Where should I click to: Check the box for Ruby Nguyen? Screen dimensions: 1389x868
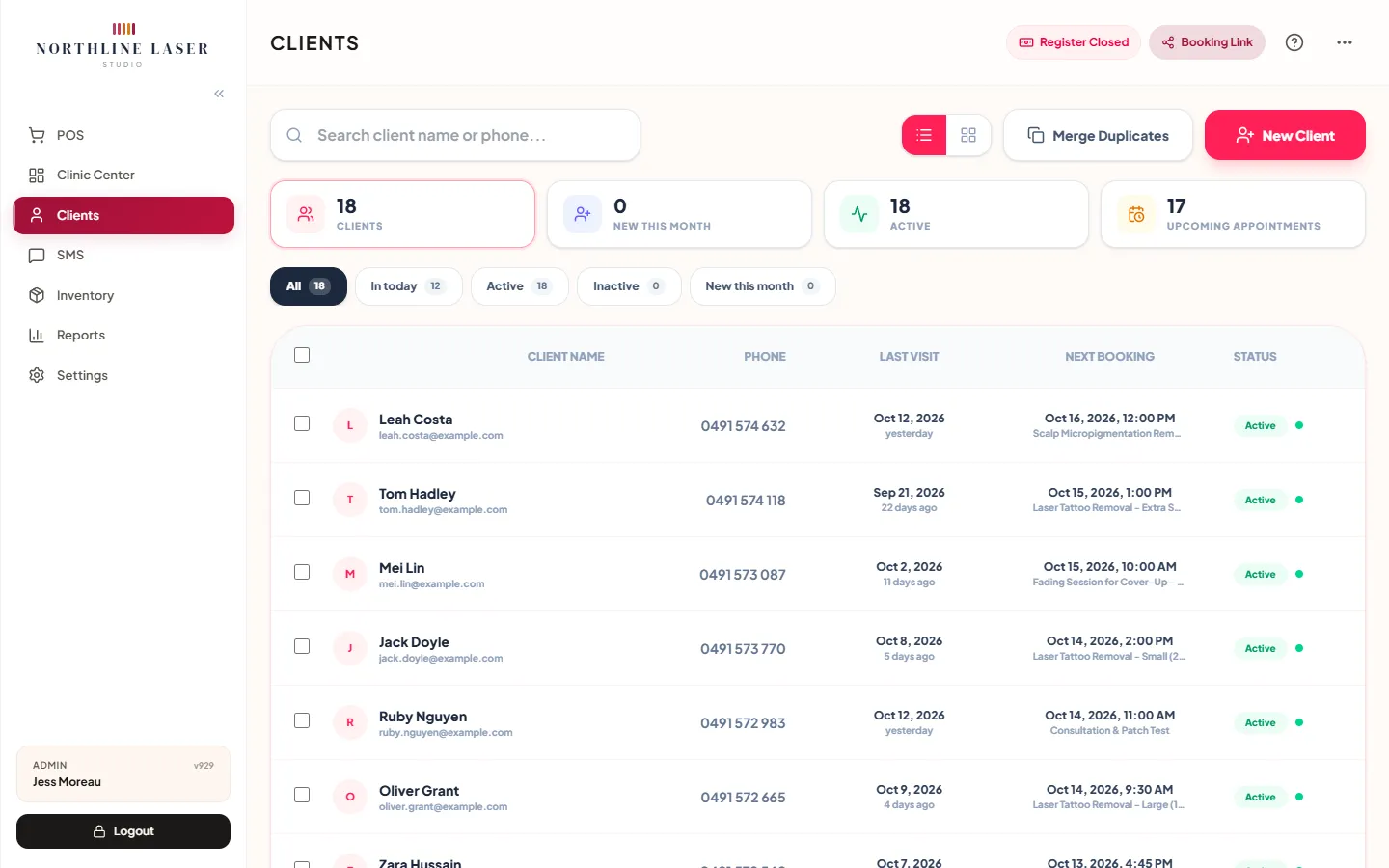tap(302, 720)
